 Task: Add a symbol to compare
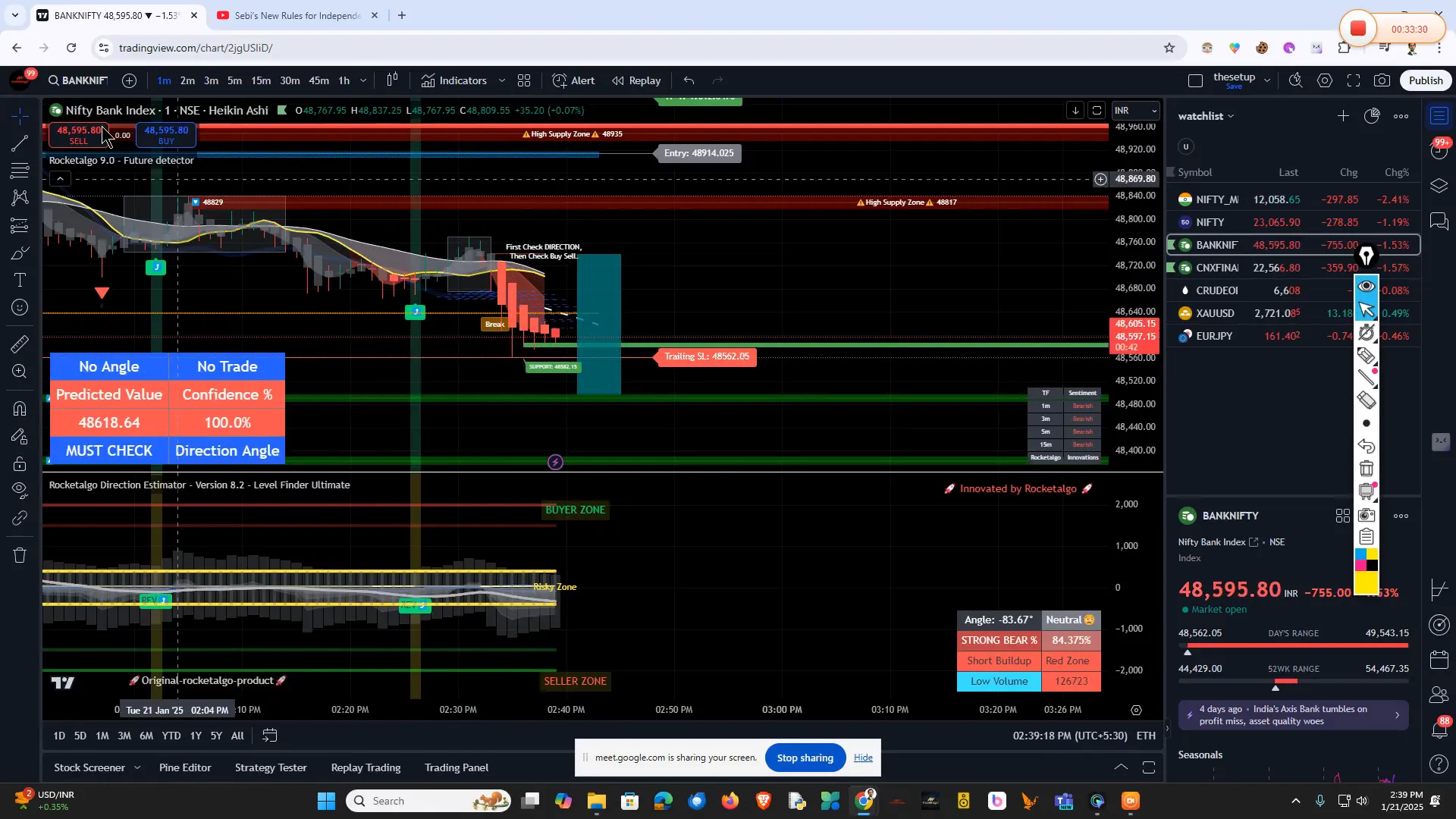pos(130,80)
